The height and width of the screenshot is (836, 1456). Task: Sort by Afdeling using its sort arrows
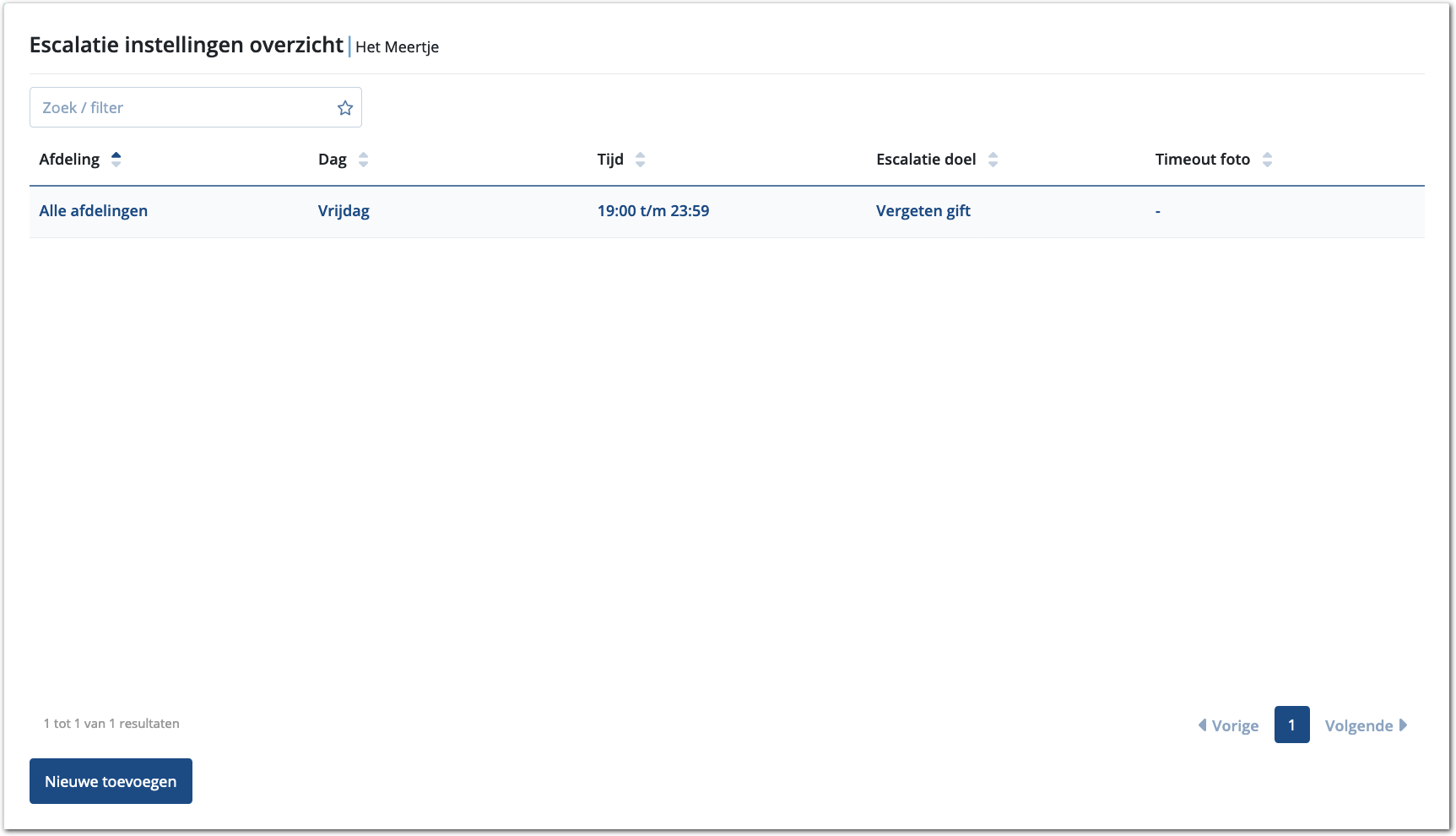(116, 160)
